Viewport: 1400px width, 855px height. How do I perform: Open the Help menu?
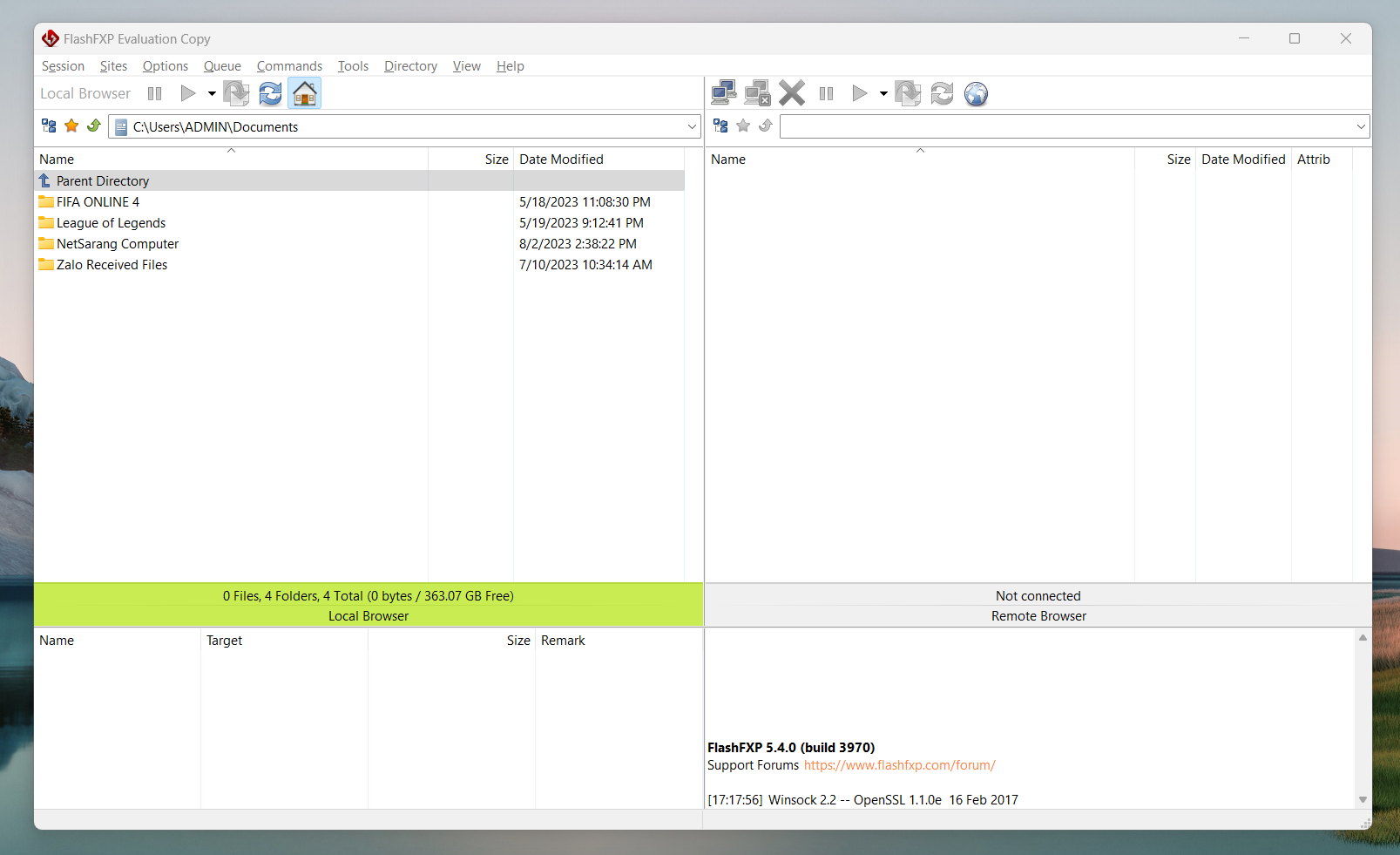click(511, 66)
